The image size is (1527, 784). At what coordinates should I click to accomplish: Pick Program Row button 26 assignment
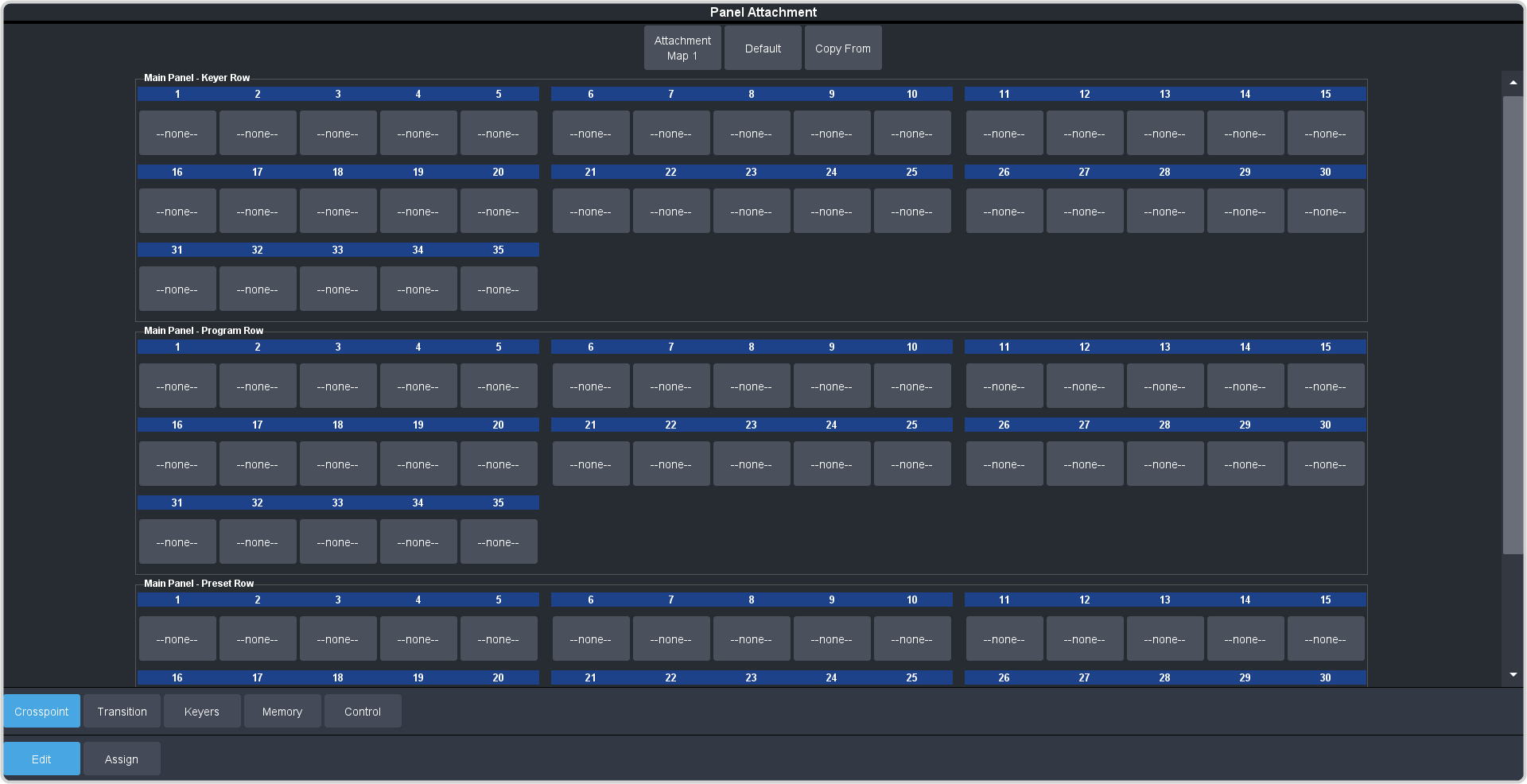click(x=1004, y=464)
